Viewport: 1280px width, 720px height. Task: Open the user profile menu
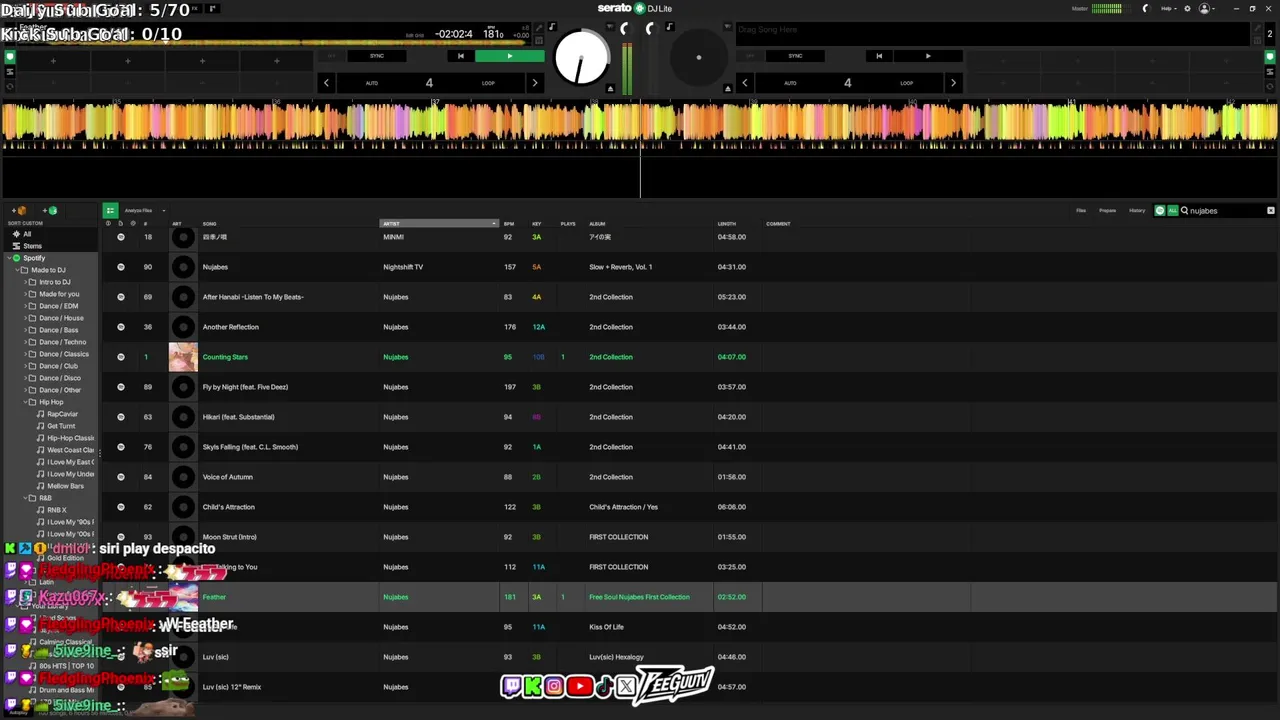[1205, 8]
